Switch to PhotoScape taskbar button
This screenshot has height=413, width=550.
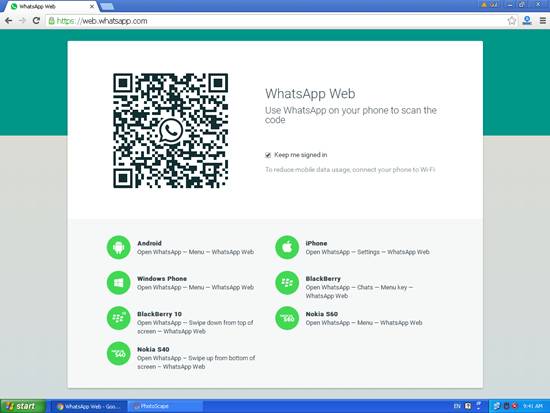(165, 406)
